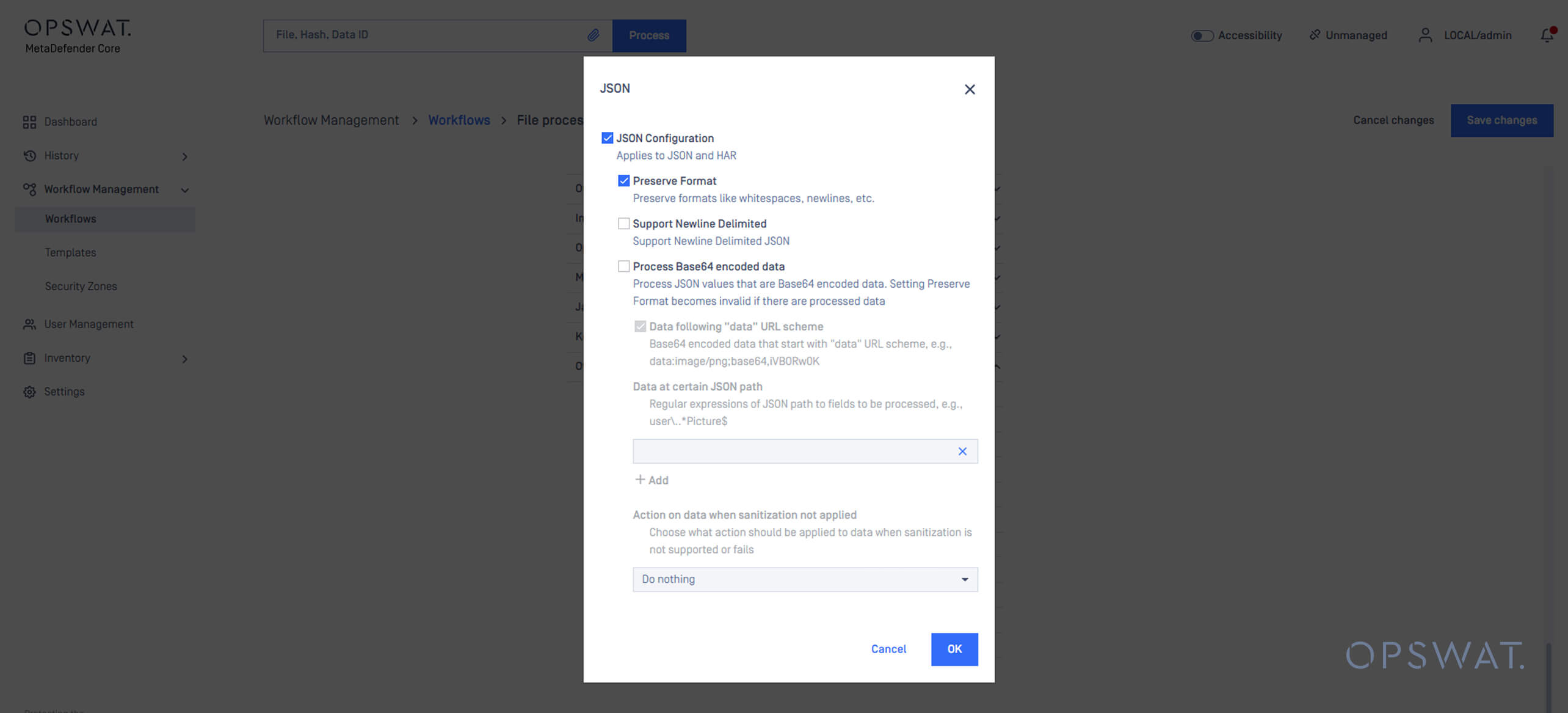1568x713 pixels.
Task: Enable Support Newline Delimited checkbox
Action: tap(623, 224)
